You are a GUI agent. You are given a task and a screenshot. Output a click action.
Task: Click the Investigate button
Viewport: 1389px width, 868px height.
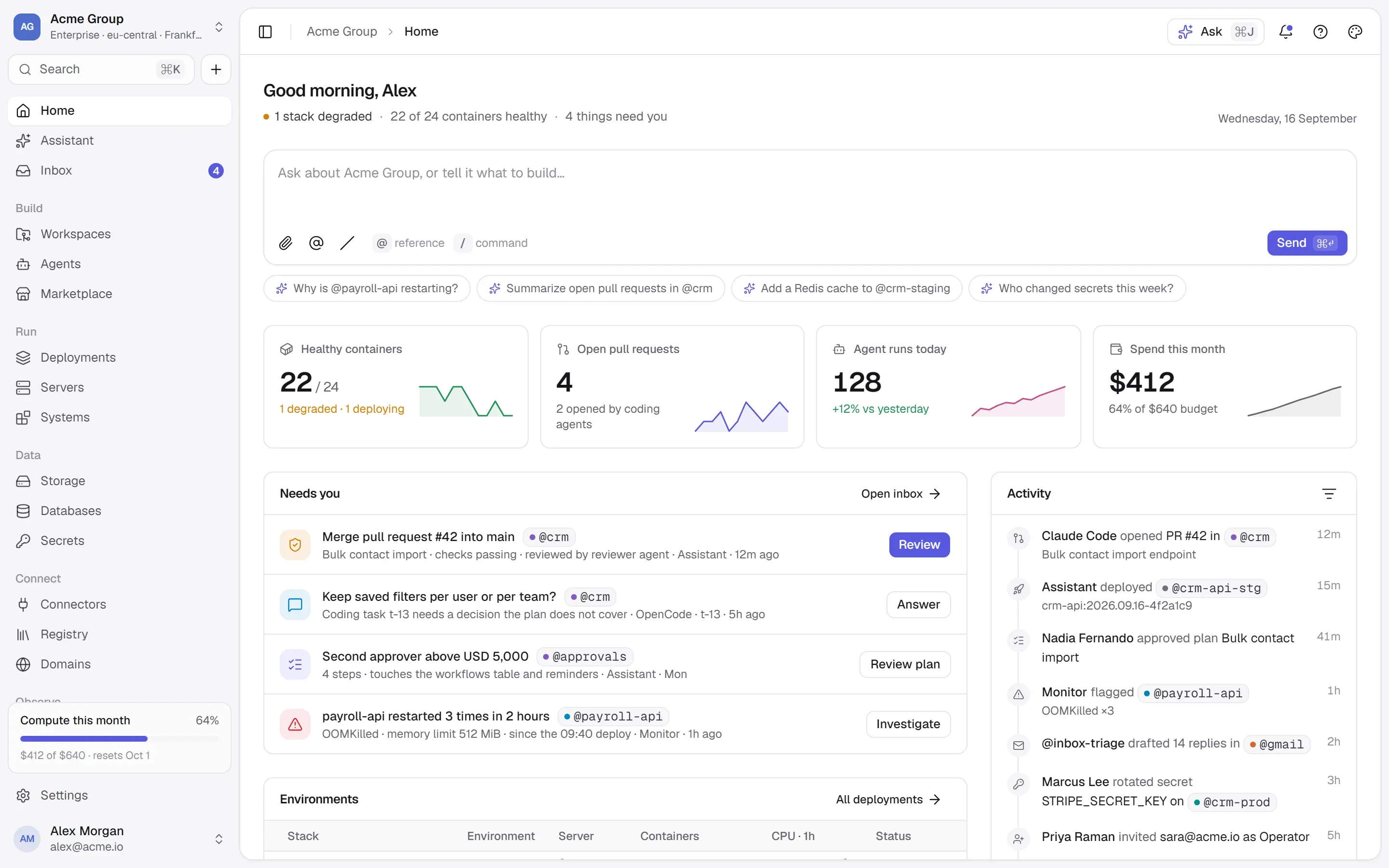pos(908,724)
